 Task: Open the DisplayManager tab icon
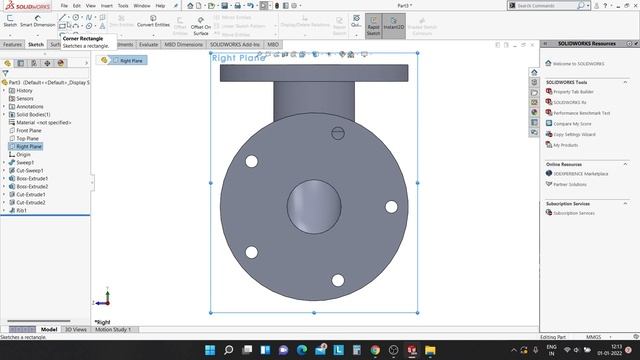click(x=61, y=63)
